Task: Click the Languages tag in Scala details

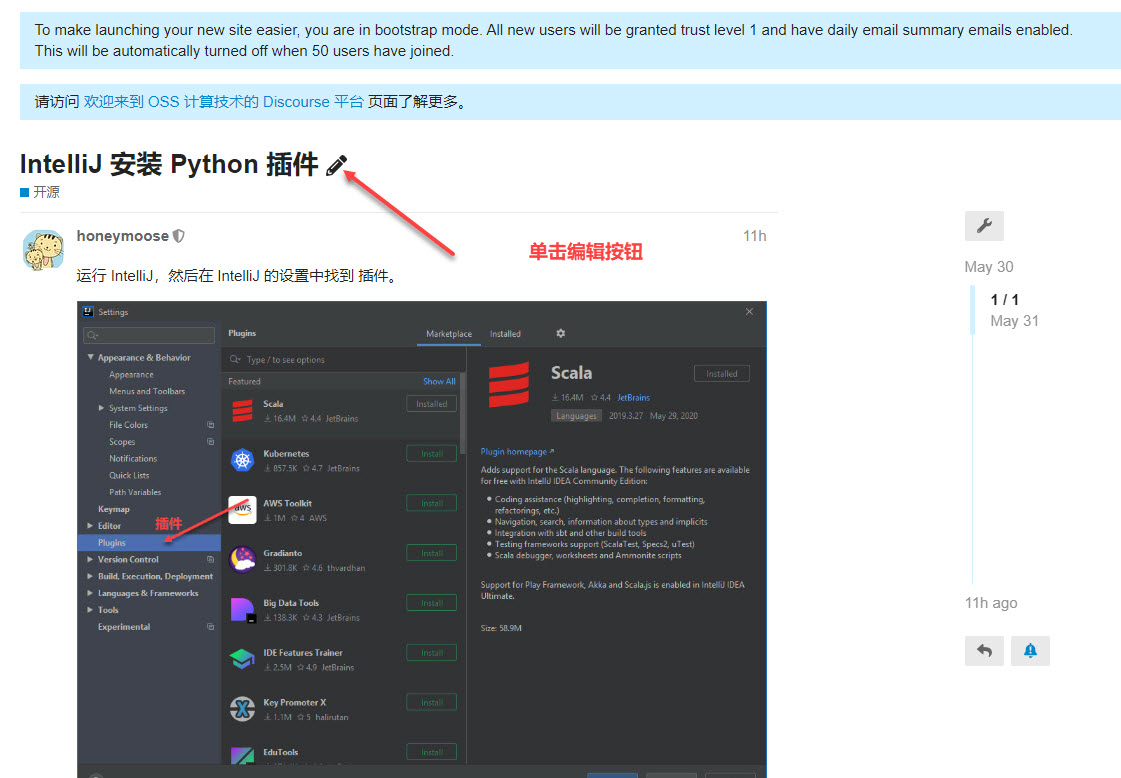Action: (x=576, y=415)
